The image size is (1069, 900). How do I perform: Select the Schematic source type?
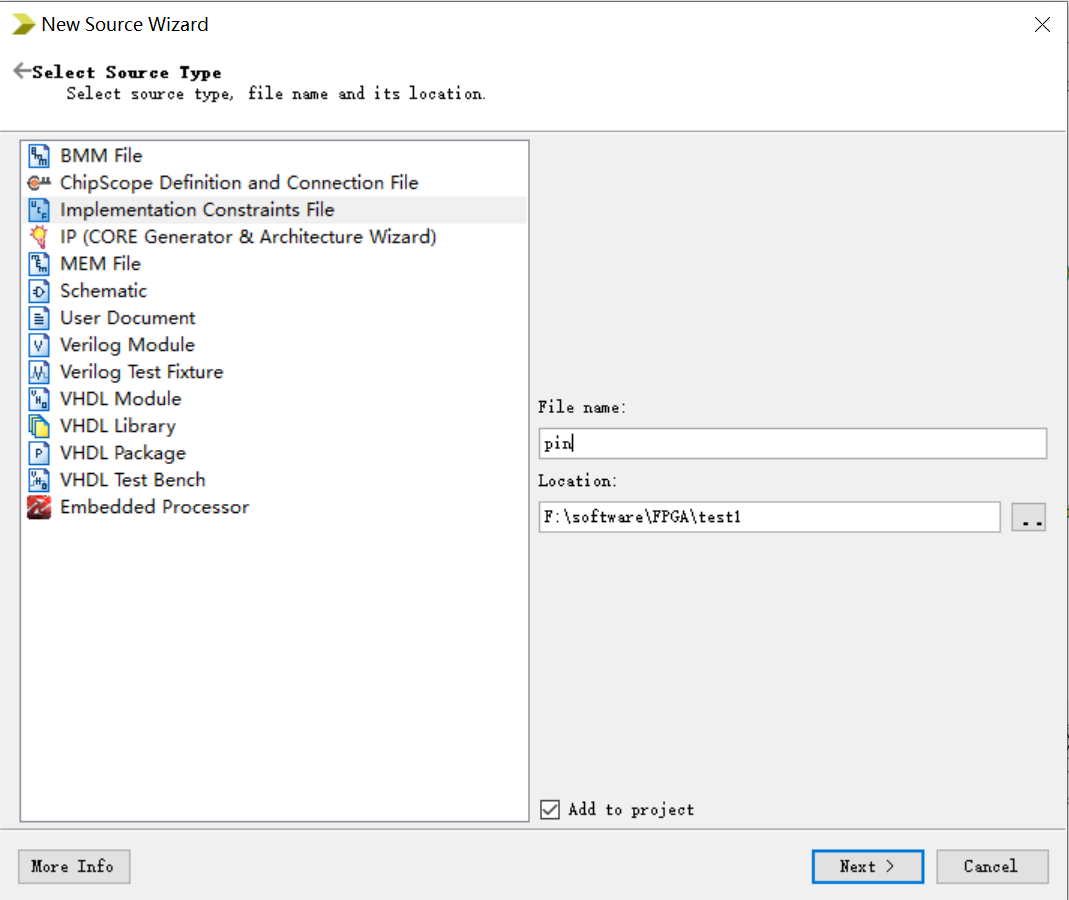pyautogui.click(x=103, y=290)
